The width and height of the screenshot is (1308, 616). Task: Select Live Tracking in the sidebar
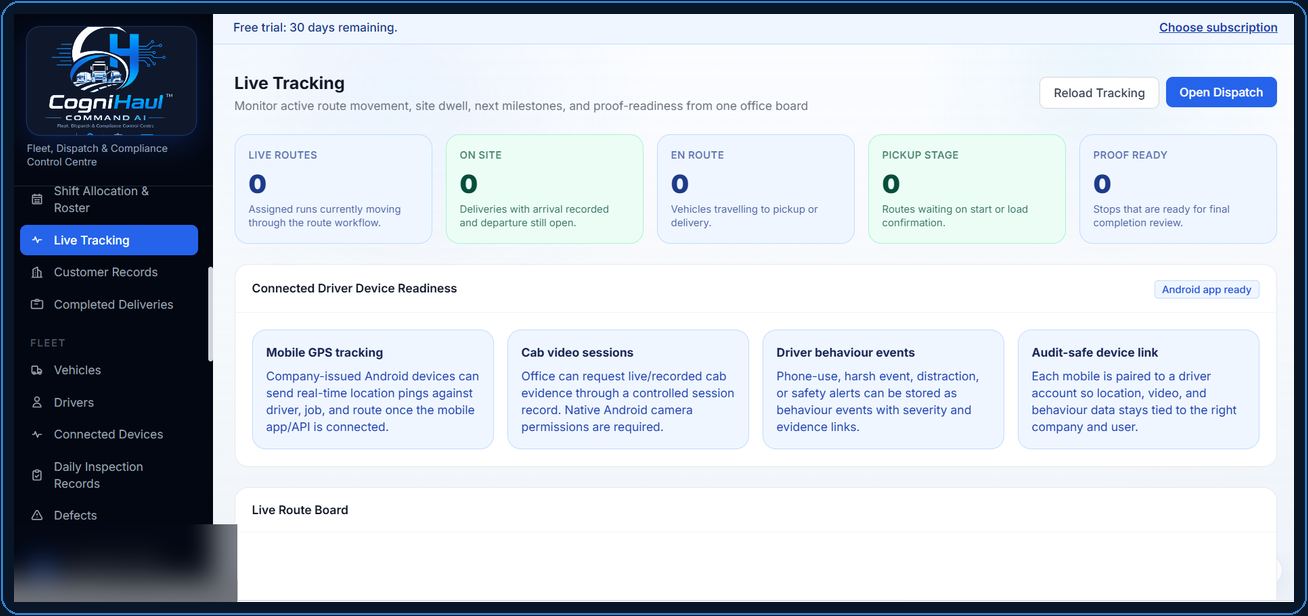(109, 240)
